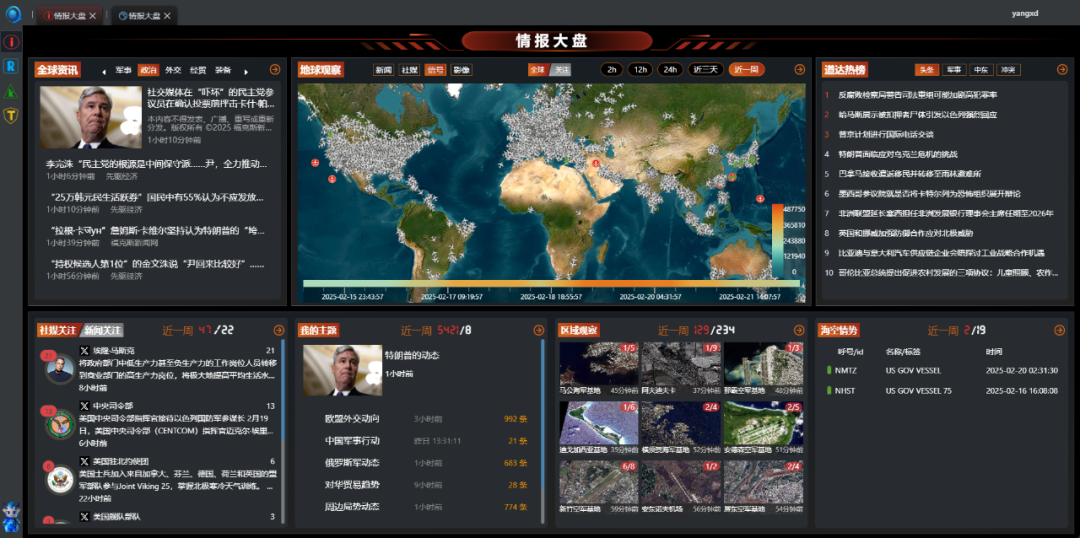The image size is (1080, 538).
Task: Select 中东 filter in 道达热榜
Action: tap(979, 70)
